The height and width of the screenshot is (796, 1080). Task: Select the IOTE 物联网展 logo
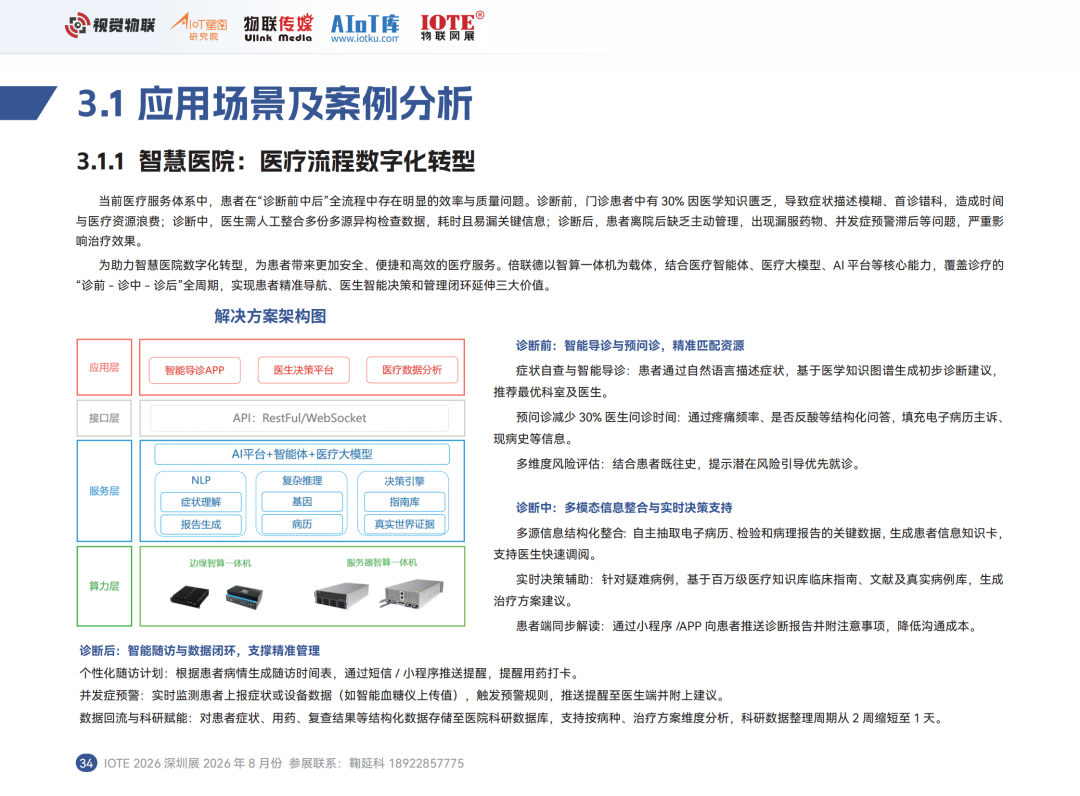452,26
